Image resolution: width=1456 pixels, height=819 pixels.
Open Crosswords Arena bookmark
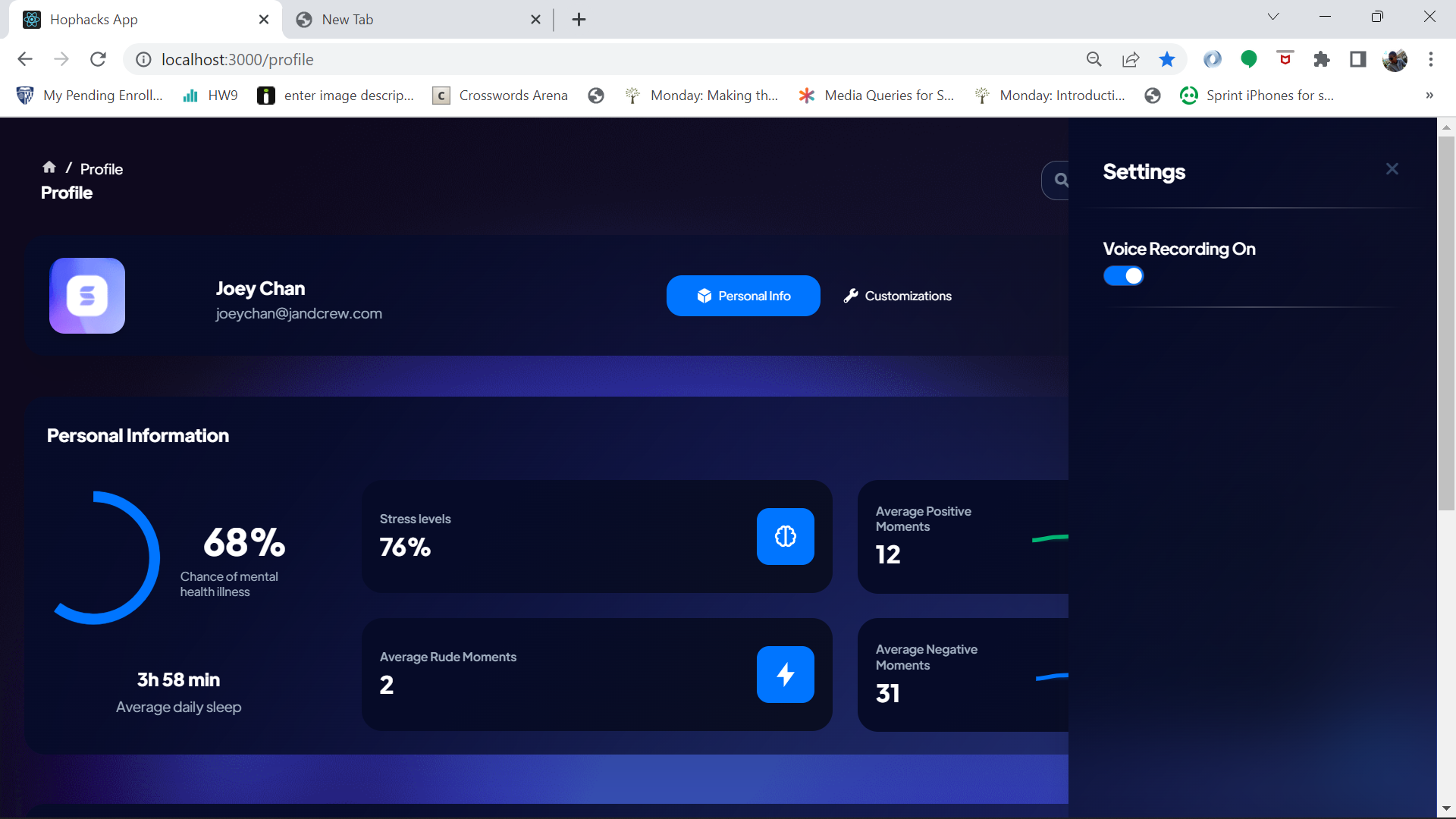tap(500, 96)
